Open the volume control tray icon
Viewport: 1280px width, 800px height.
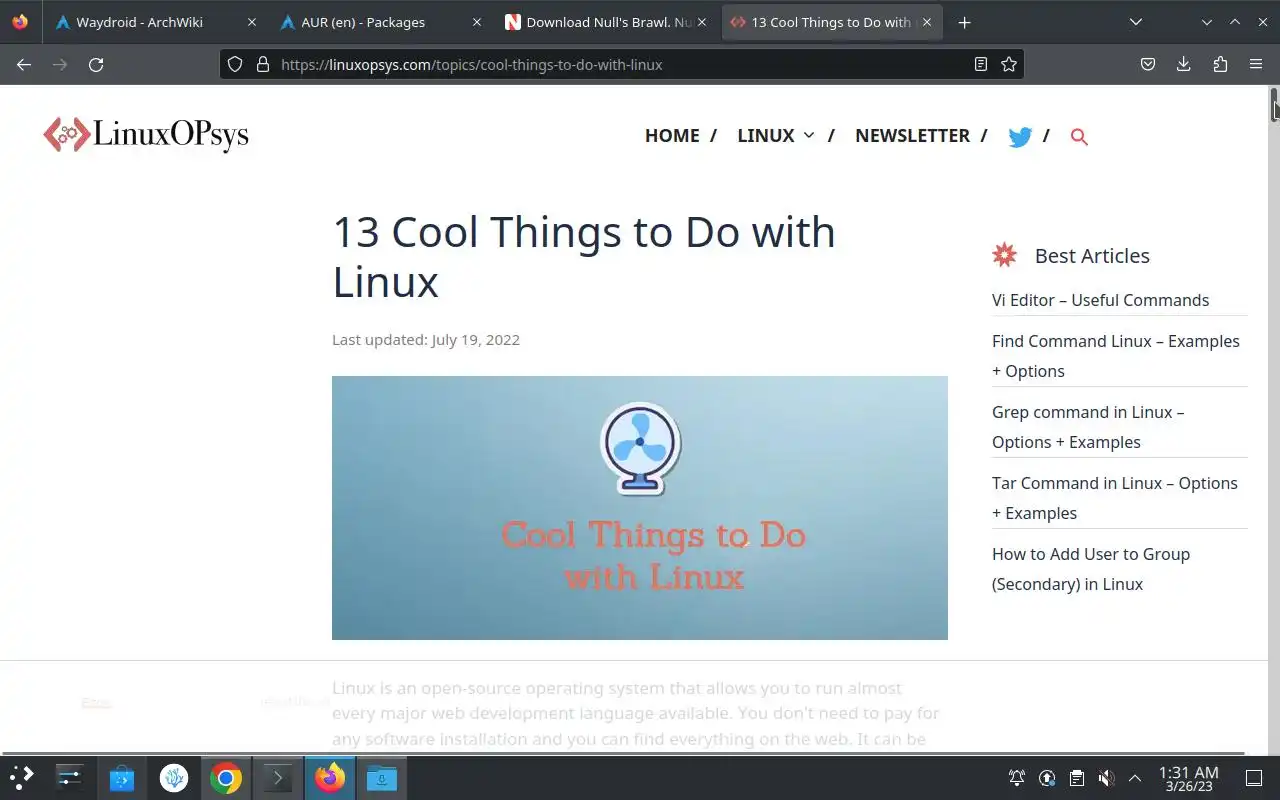(1106, 778)
